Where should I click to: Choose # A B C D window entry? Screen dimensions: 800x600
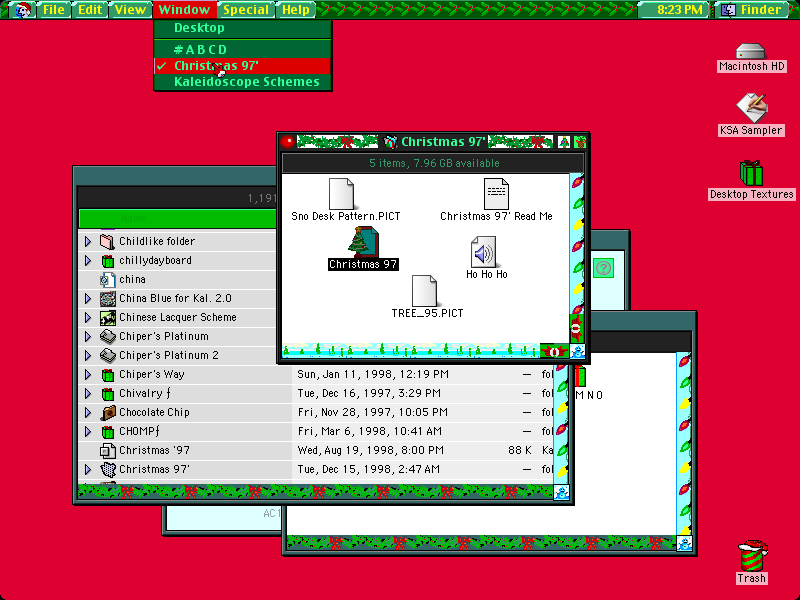click(243, 49)
